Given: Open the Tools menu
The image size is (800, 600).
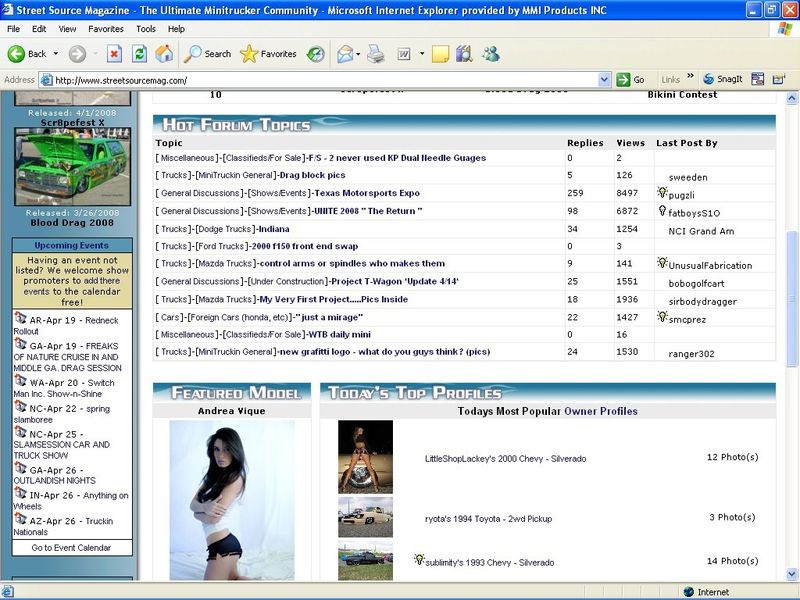Looking at the screenshot, I should [146, 29].
